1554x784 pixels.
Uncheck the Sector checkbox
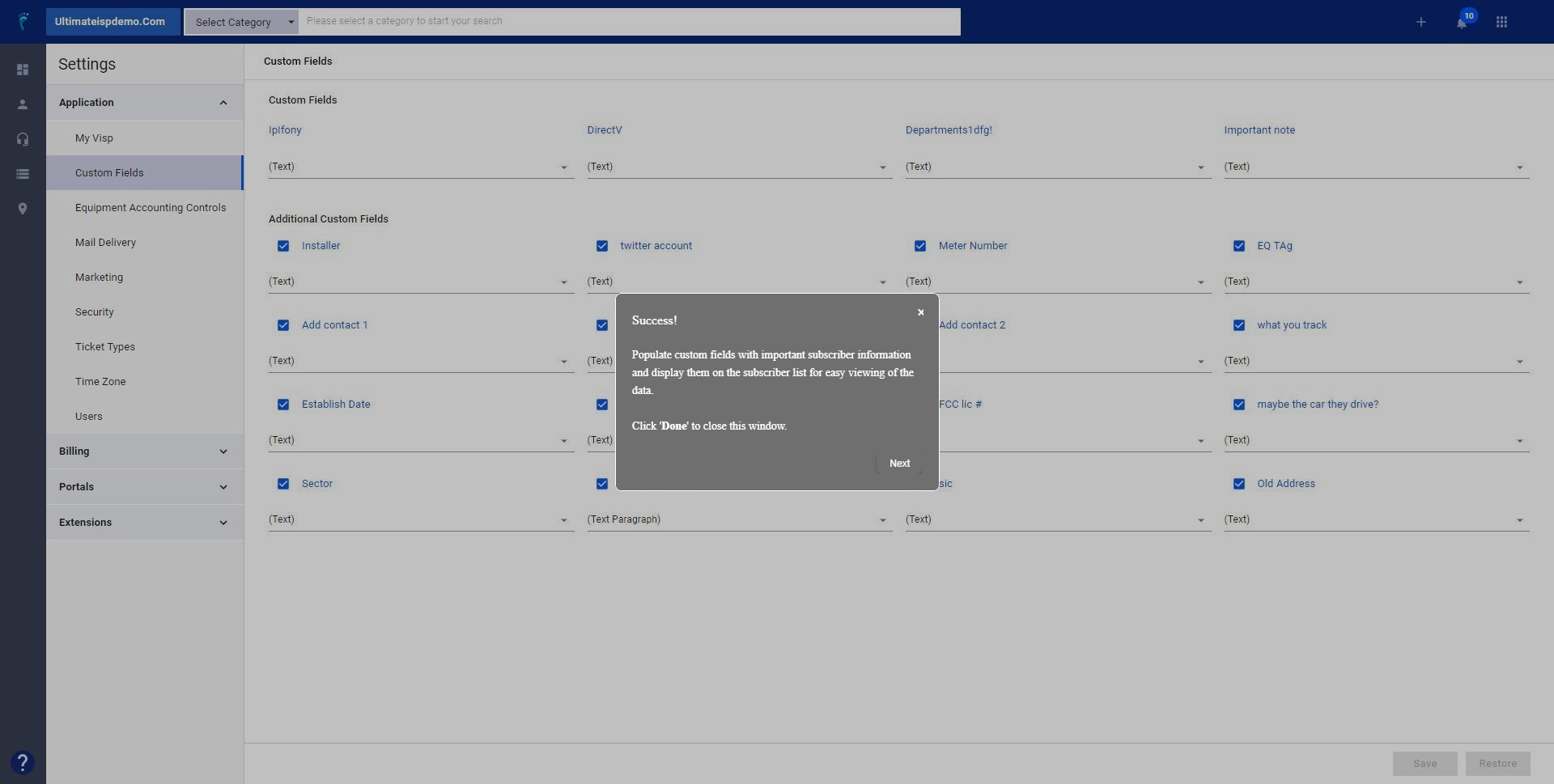point(283,484)
